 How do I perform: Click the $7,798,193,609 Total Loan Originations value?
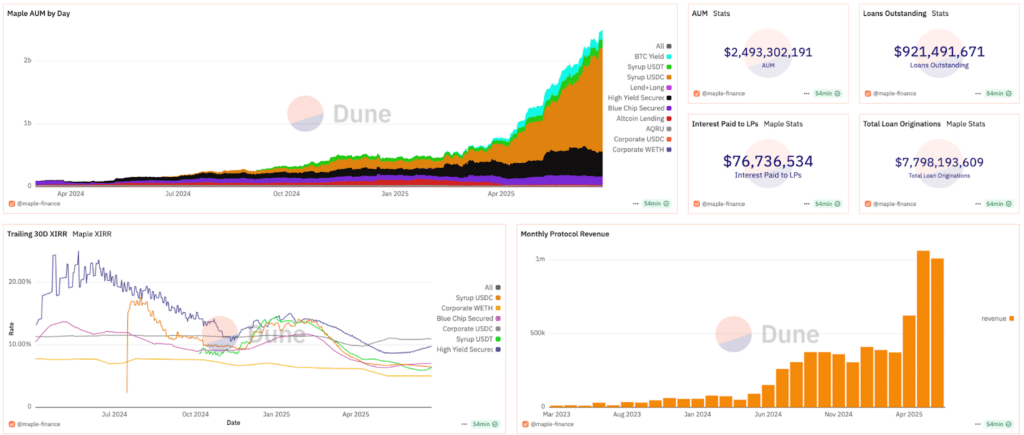(938, 162)
